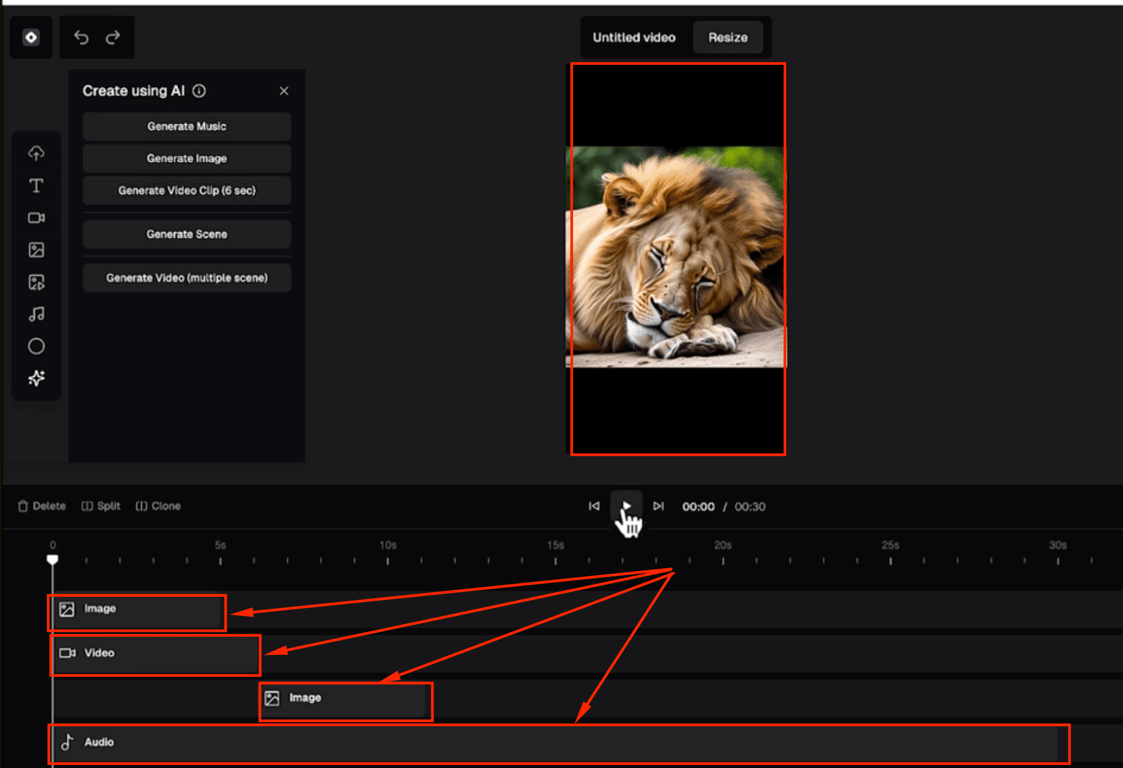Open the video camera sidebar tool
The width and height of the screenshot is (1123, 768).
[37, 218]
